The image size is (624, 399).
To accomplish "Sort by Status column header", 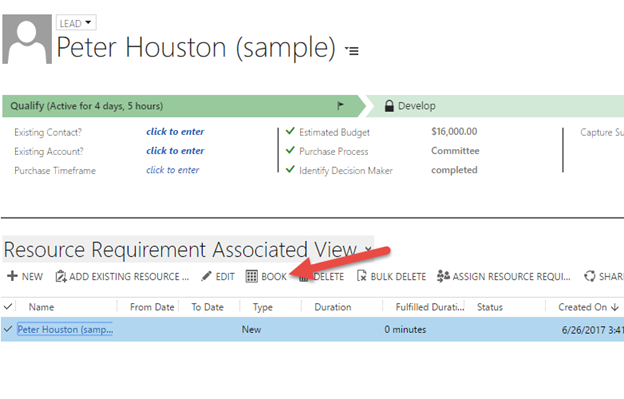I will click(x=490, y=307).
